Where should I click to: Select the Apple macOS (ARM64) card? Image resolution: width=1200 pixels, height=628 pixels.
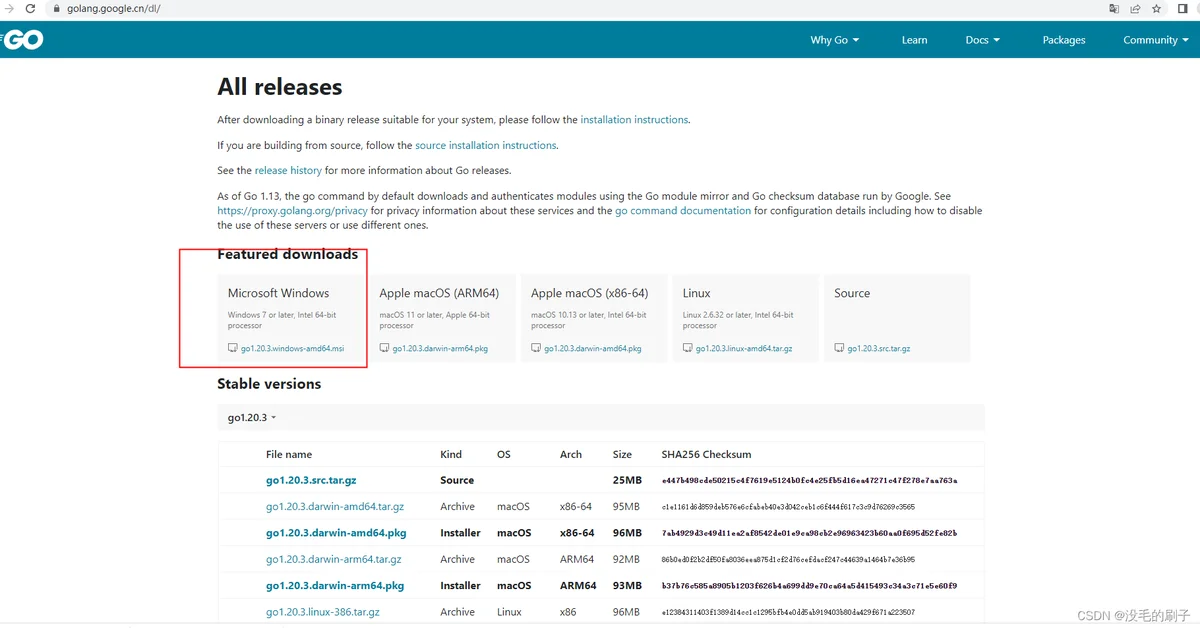point(443,318)
